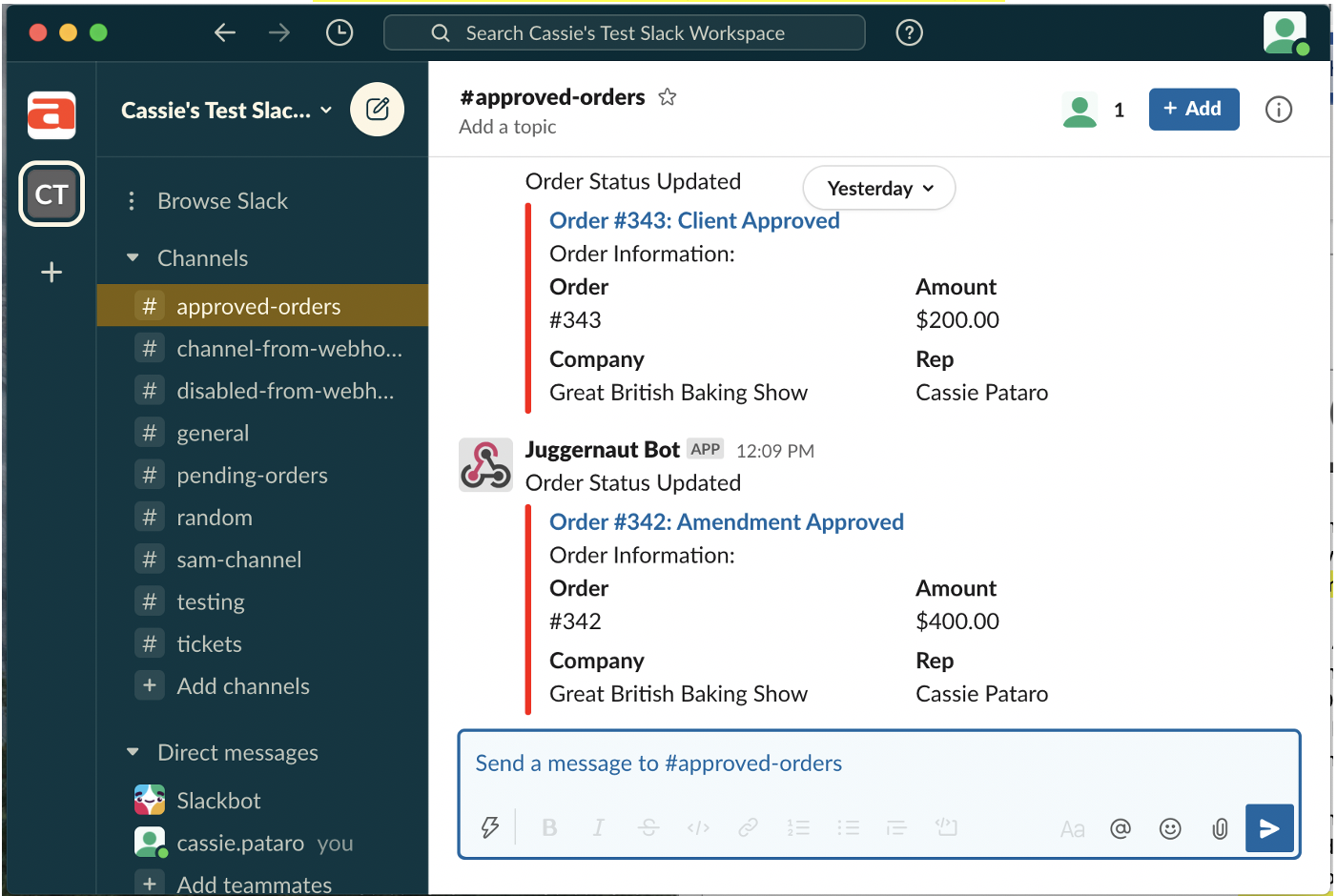Collapse the Channels section
The width and height of the screenshot is (1337, 896).
[134, 258]
